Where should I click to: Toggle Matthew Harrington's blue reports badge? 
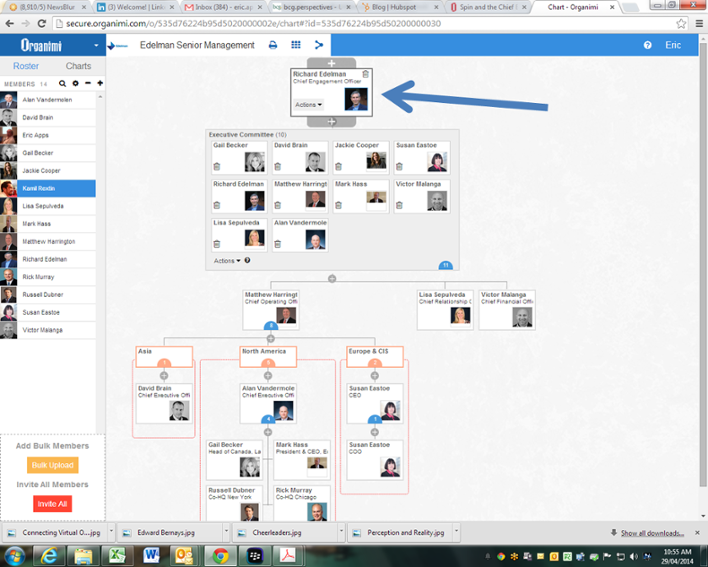271,326
